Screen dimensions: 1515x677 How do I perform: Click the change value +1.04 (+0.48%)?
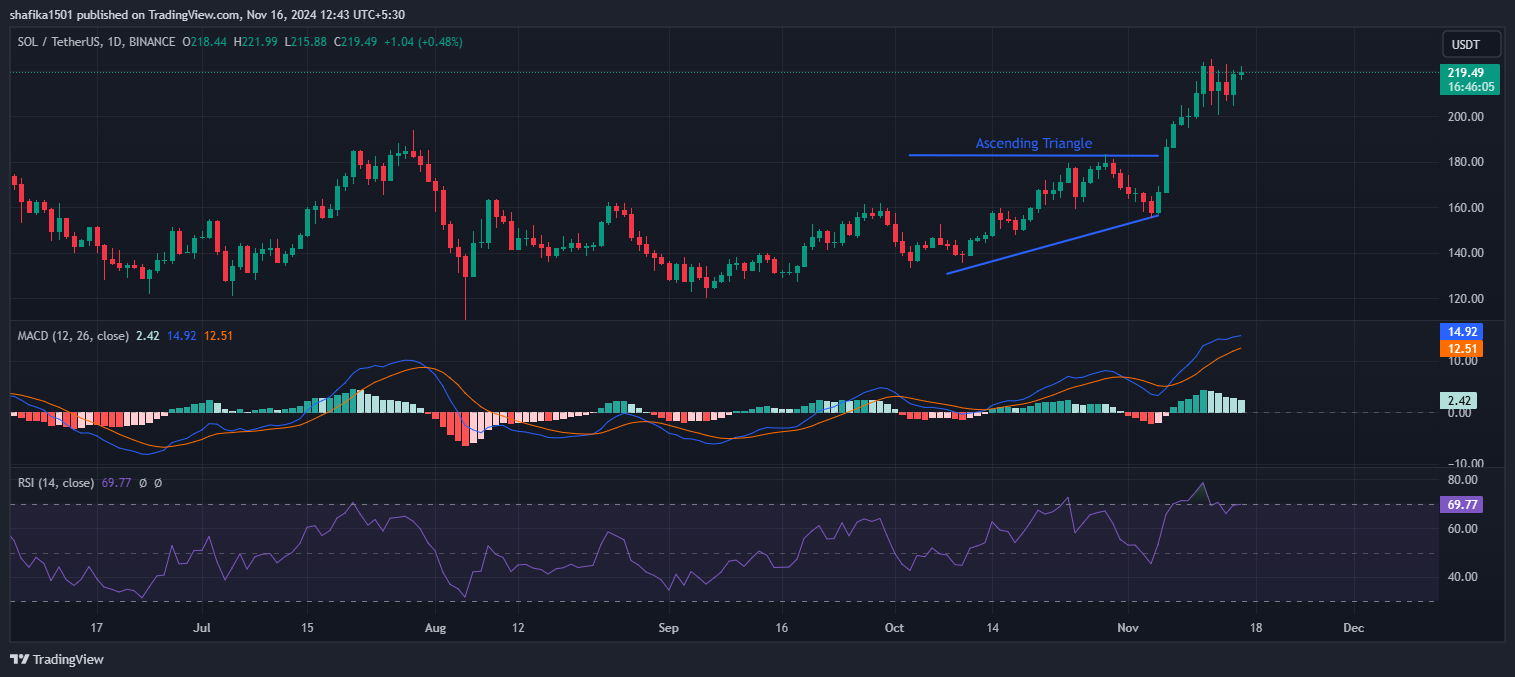425,42
